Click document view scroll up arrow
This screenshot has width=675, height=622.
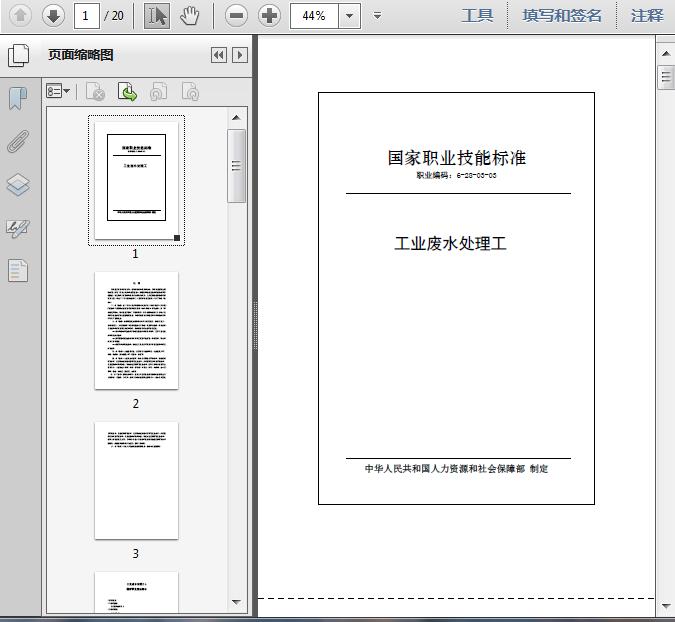tap(666, 53)
